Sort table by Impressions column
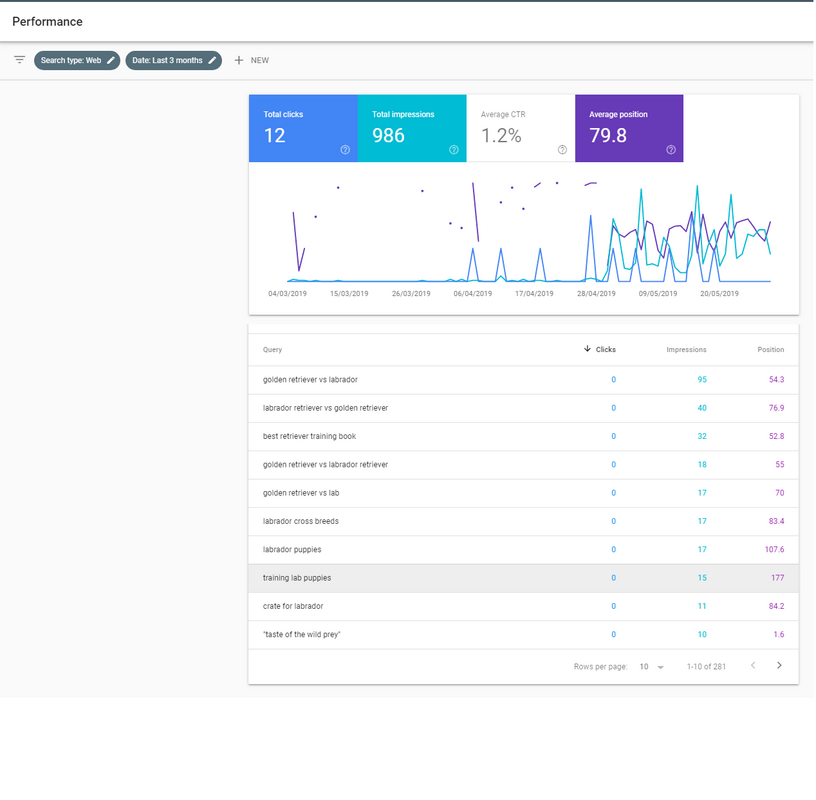816x800 pixels. click(x=686, y=350)
